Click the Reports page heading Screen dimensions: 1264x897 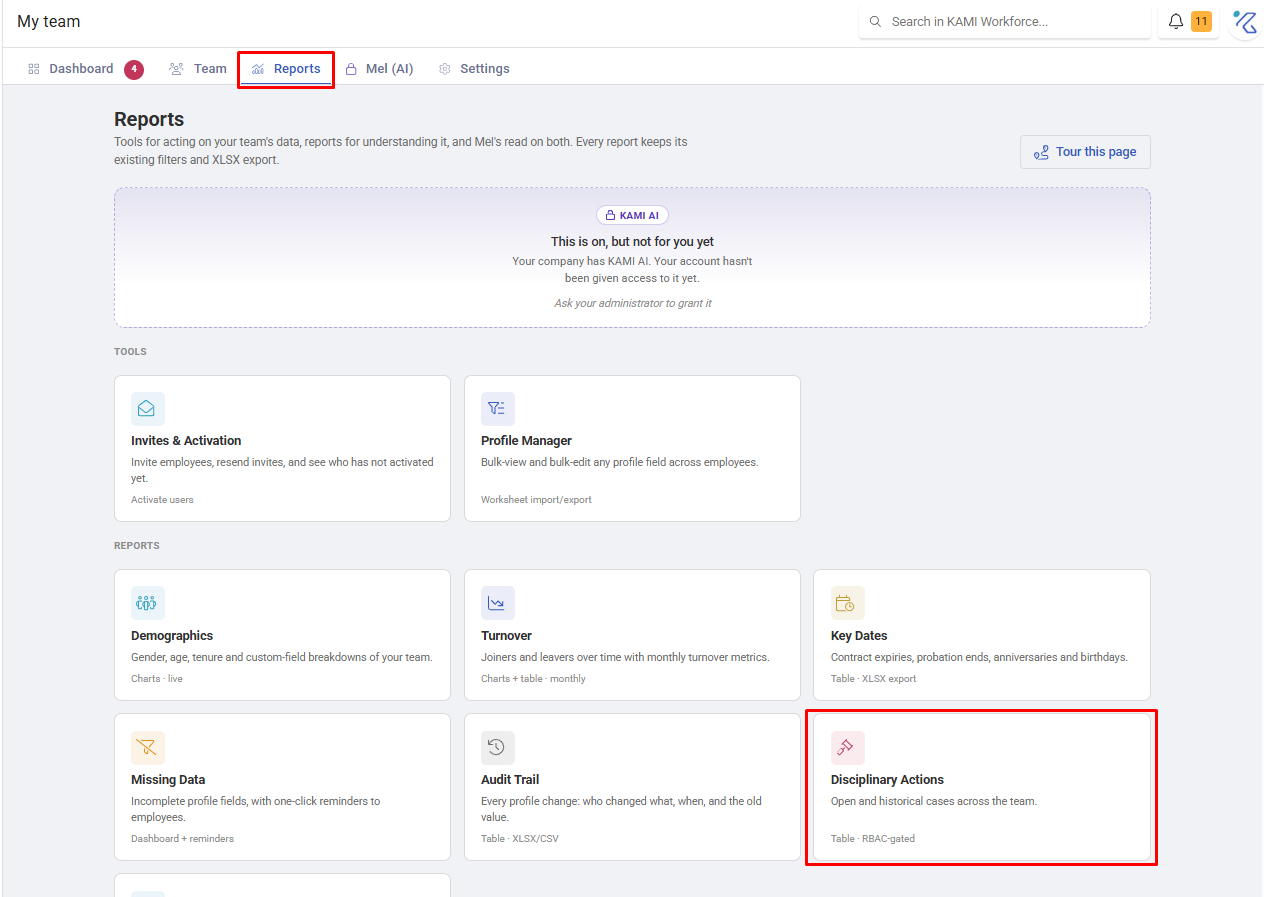pos(149,119)
